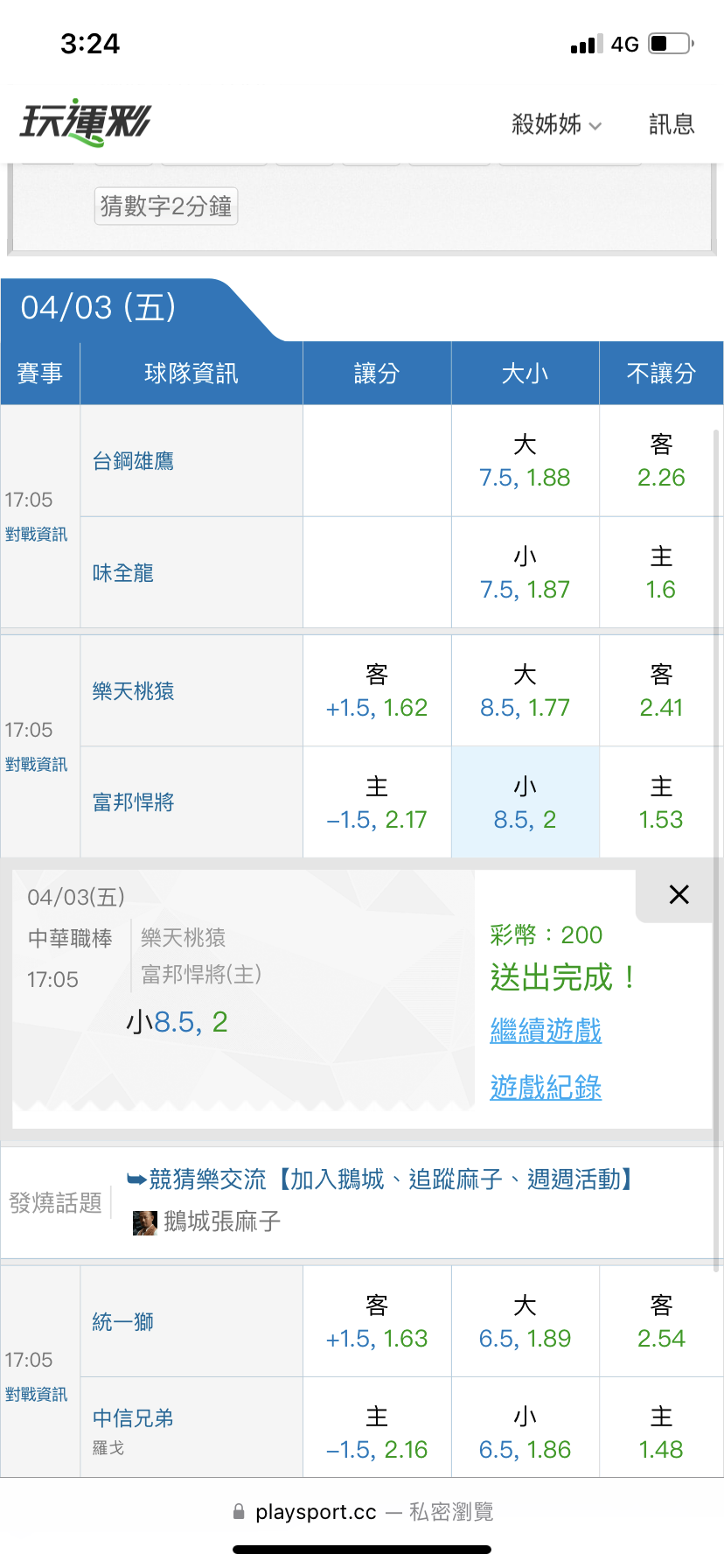724x1568 pixels.
Task: Open the 殺姊姊 account dropdown
Action: point(556,124)
